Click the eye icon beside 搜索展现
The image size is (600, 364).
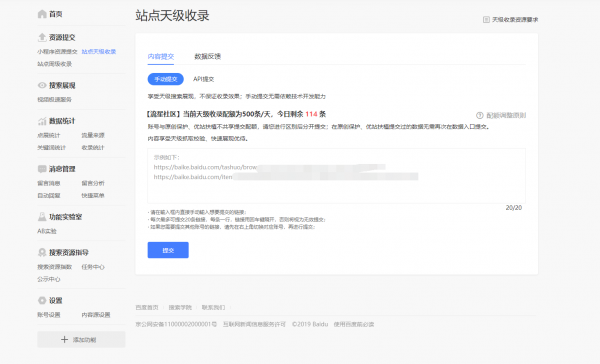[x=42, y=85]
